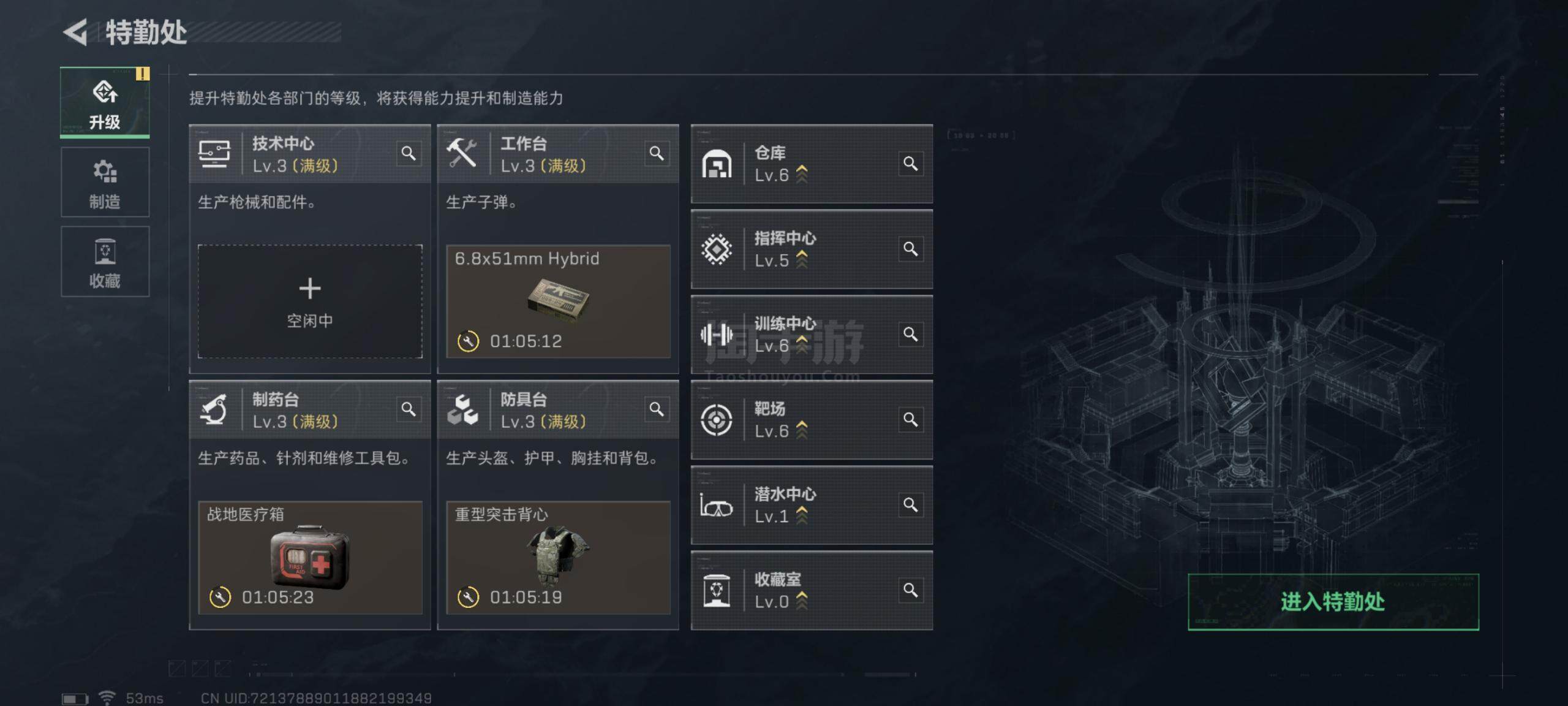Image resolution: width=1568 pixels, height=706 pixels.
Task: Click the back arrow beside 特勤处
Action: tap(75, 32)
